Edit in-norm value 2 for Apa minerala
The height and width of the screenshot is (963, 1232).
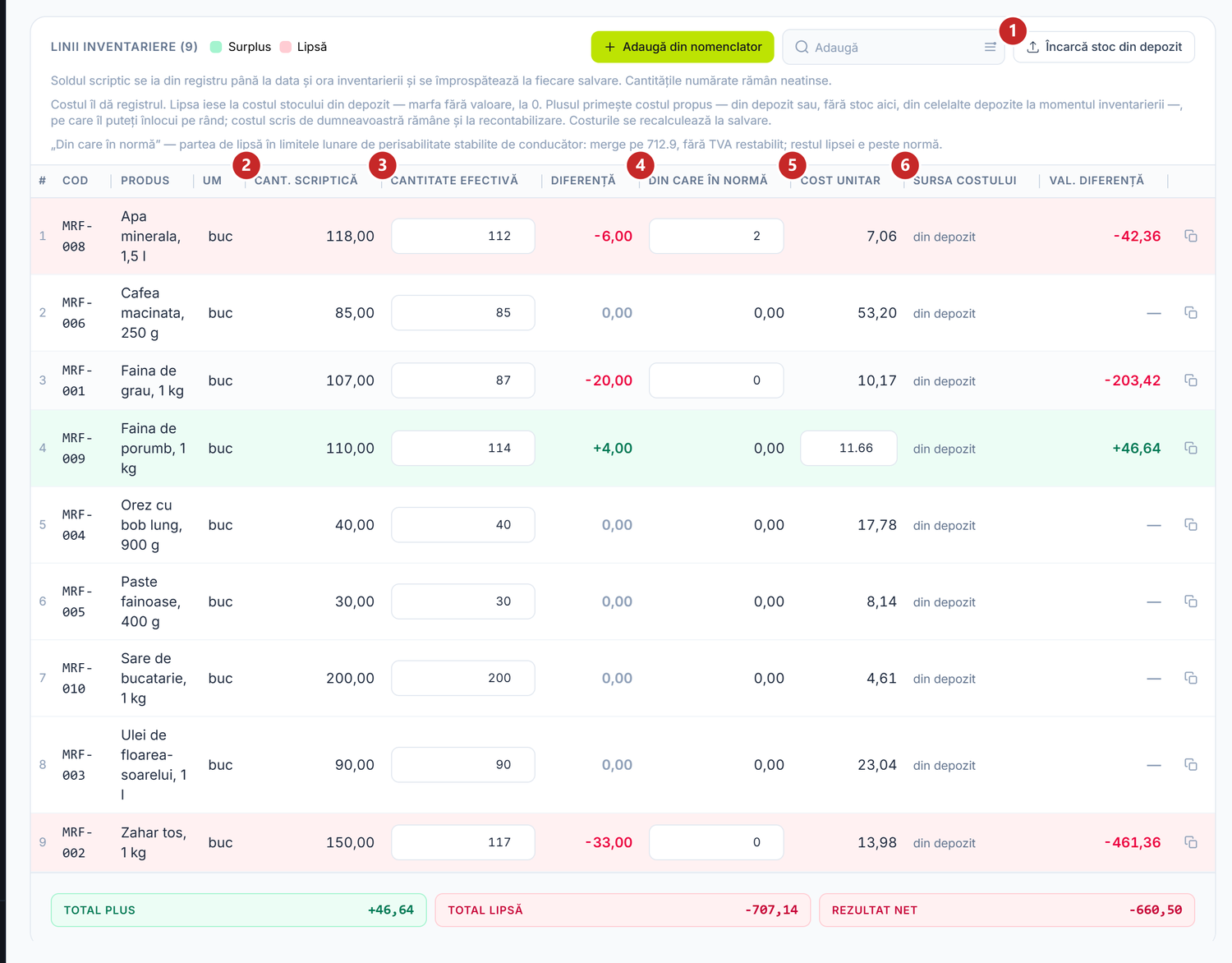coord(716,236)
